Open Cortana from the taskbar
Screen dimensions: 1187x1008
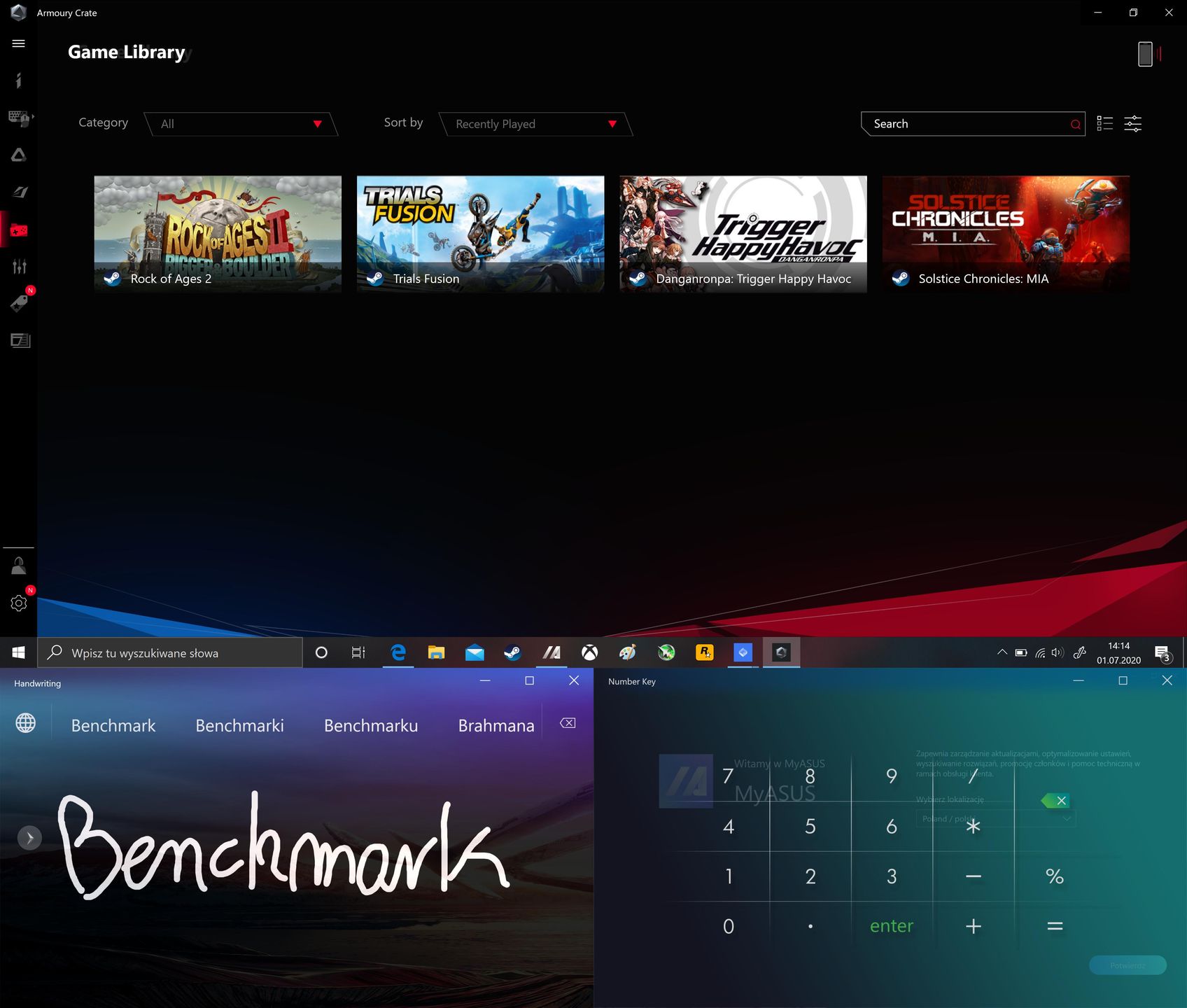[321, 652]
